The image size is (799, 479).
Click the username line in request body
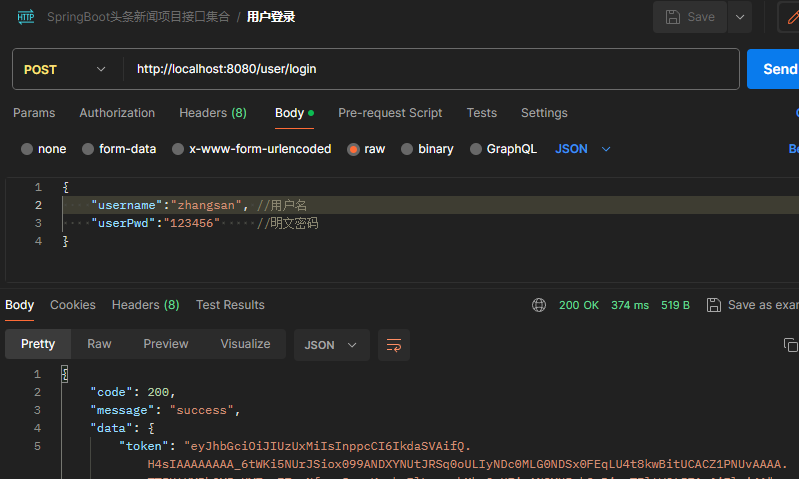click(x=431, y=205)
